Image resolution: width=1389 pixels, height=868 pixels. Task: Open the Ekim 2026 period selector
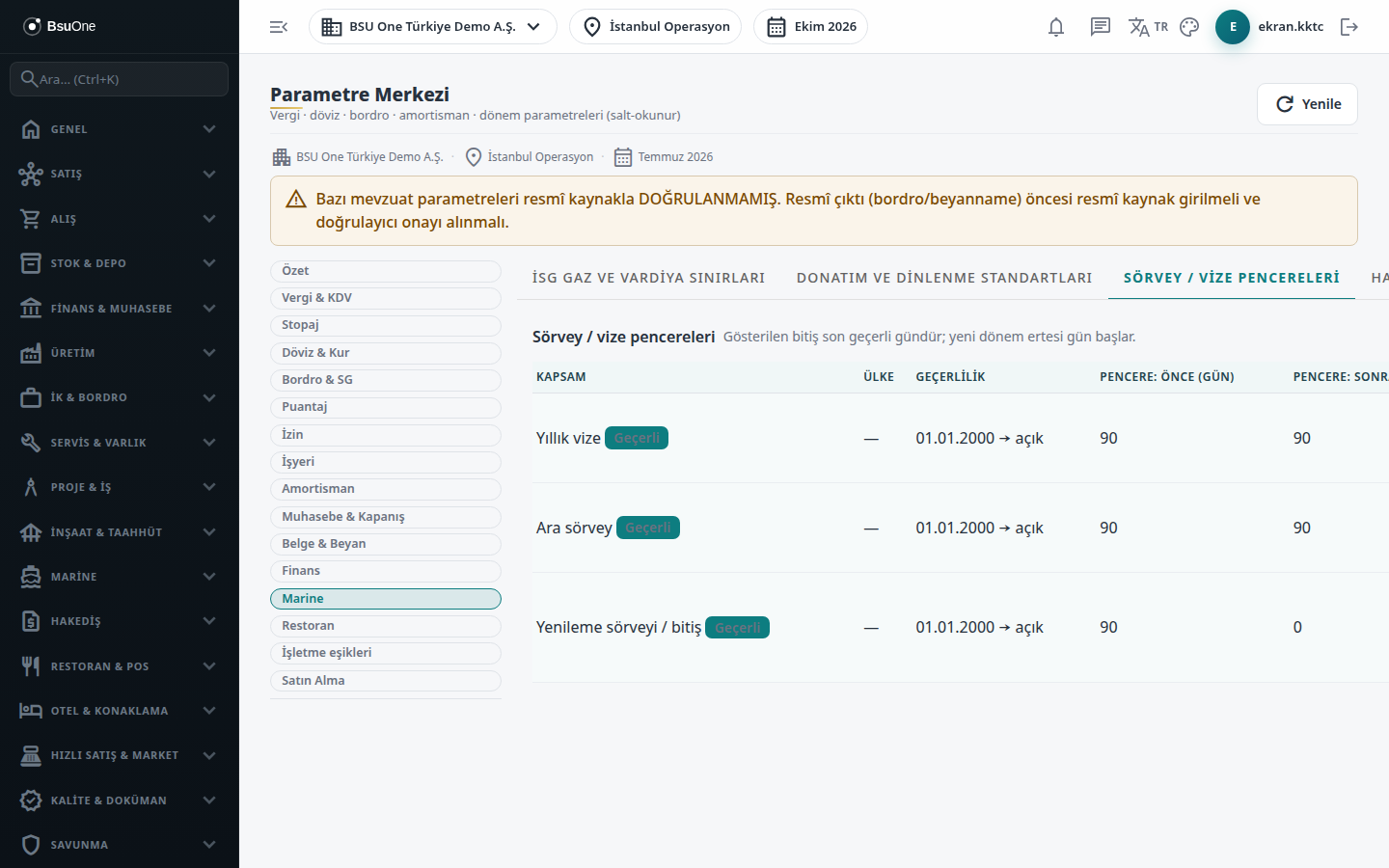pos(810,27)
